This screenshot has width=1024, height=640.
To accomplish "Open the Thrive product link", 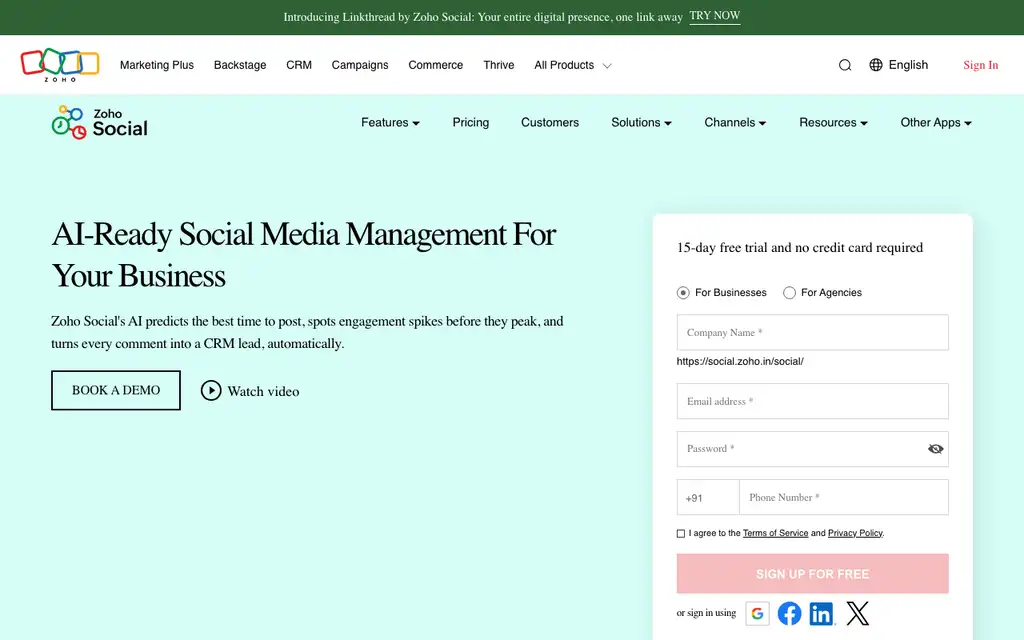I will click(x=499, y=65).
